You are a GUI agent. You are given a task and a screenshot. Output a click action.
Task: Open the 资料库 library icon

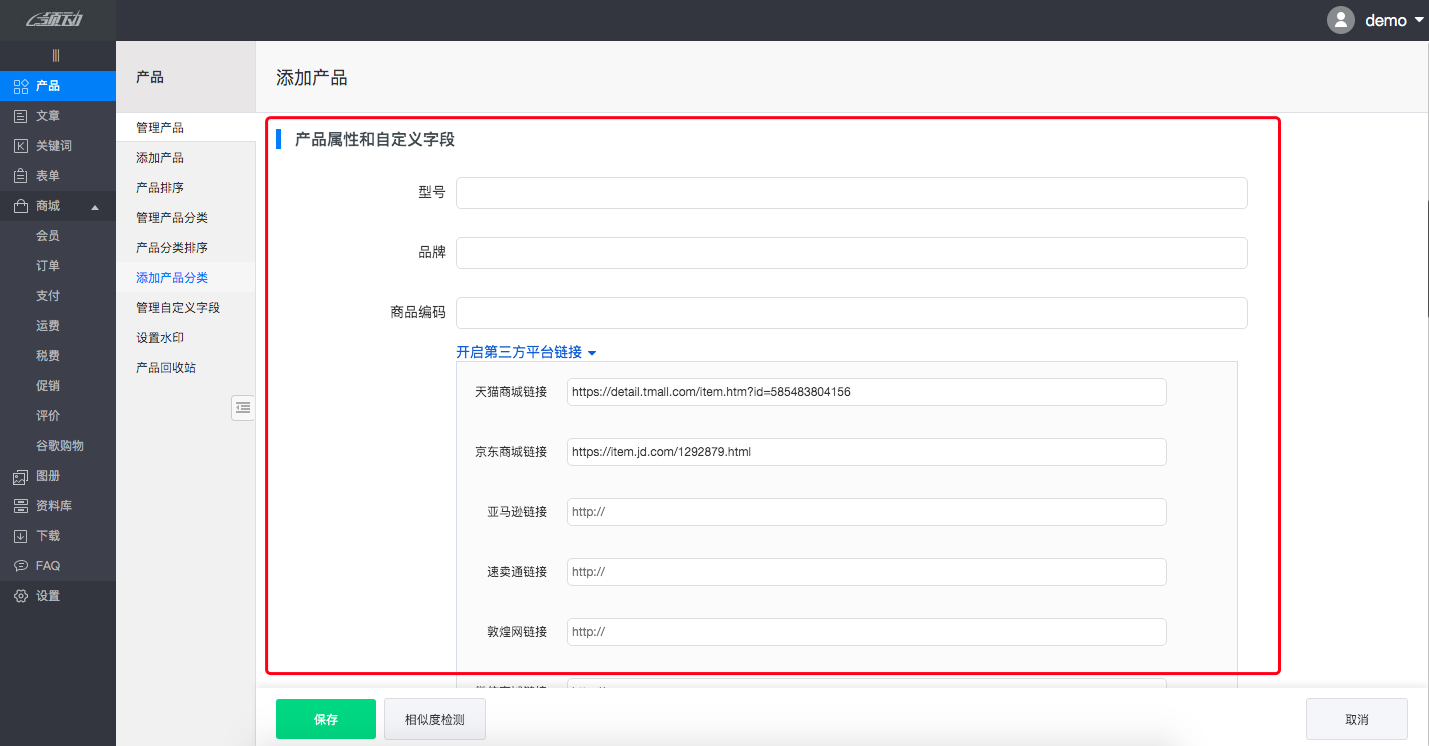point(21,506)
